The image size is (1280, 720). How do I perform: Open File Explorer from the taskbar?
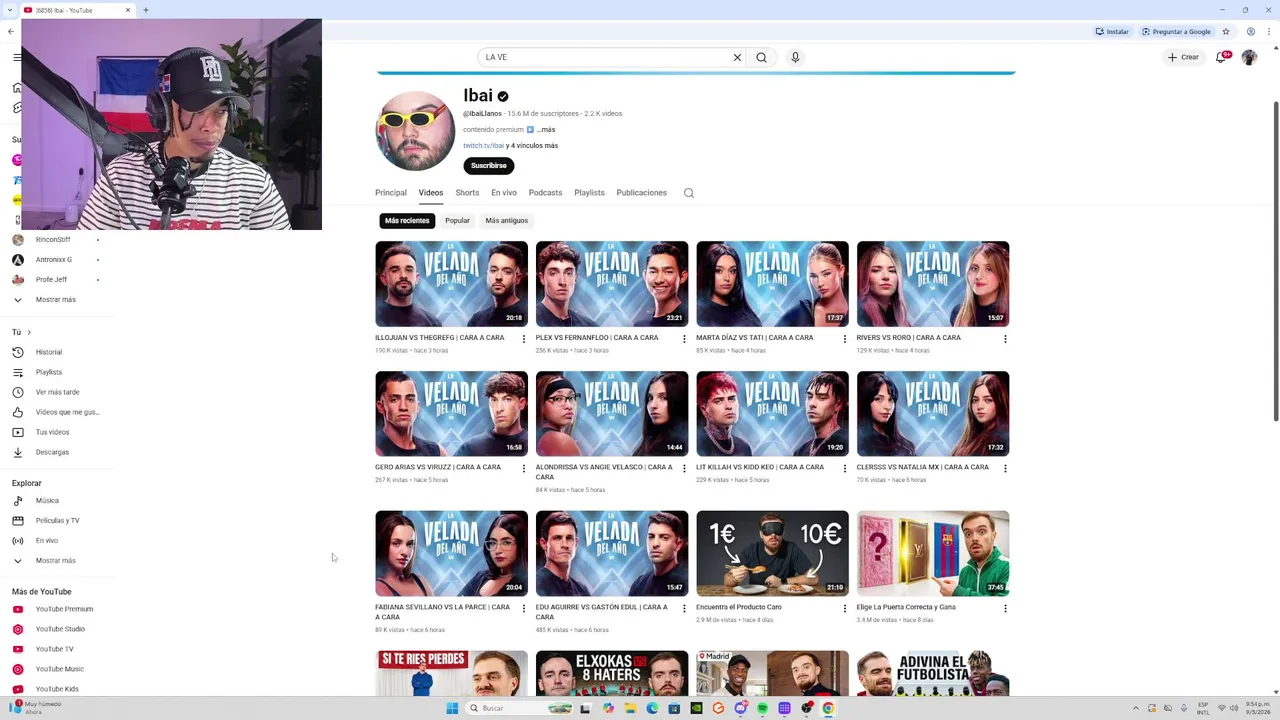click(x=630, y=708)
